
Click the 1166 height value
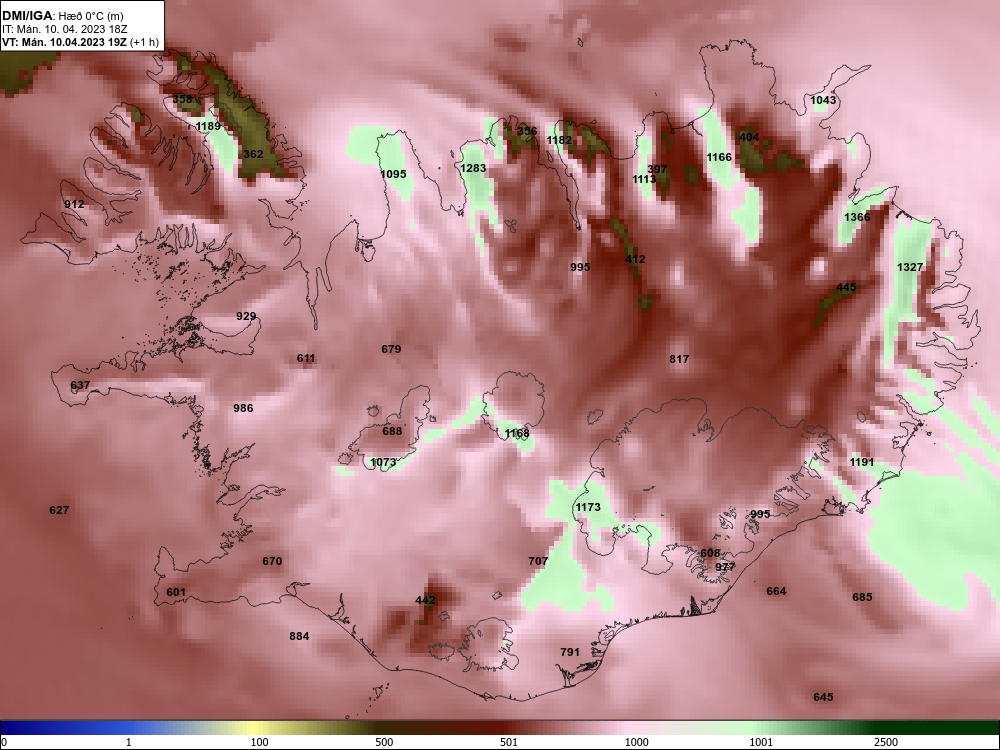click(719, 157)
